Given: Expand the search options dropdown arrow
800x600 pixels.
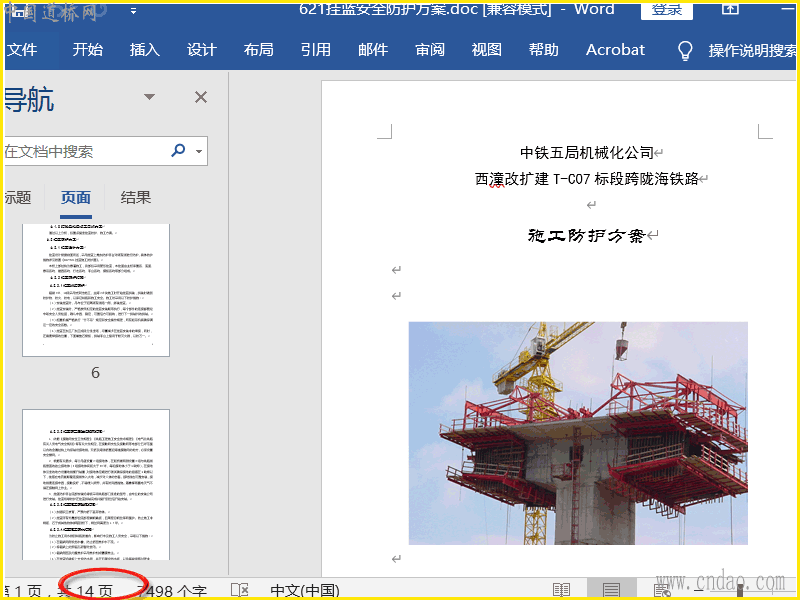Looking at the screenshot, I should click(x=199, y=152).
